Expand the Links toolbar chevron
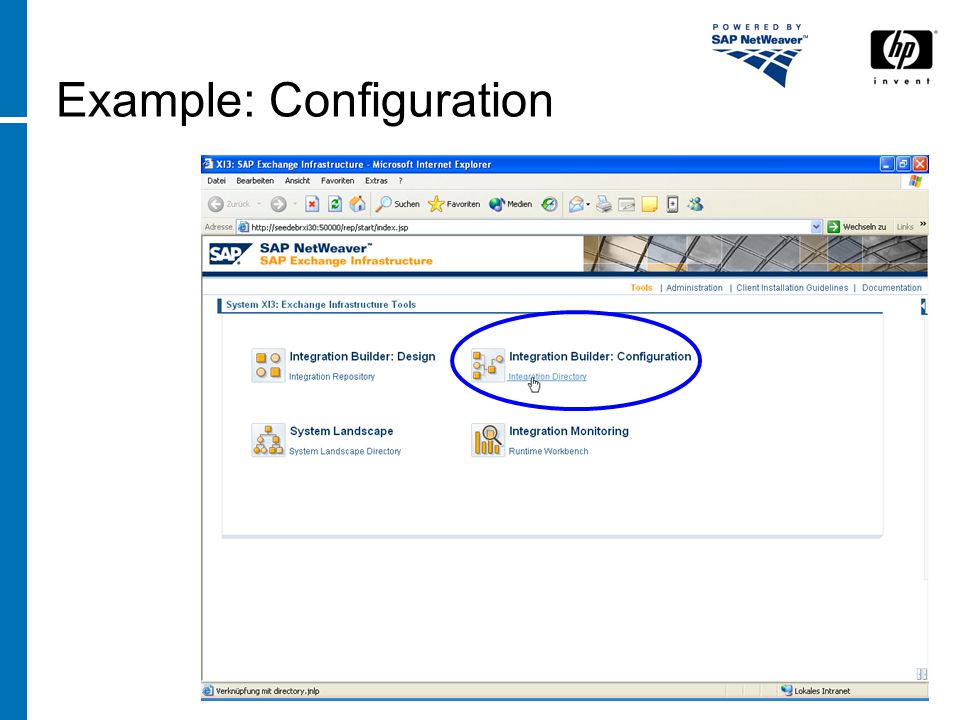 tap(923, 225)
